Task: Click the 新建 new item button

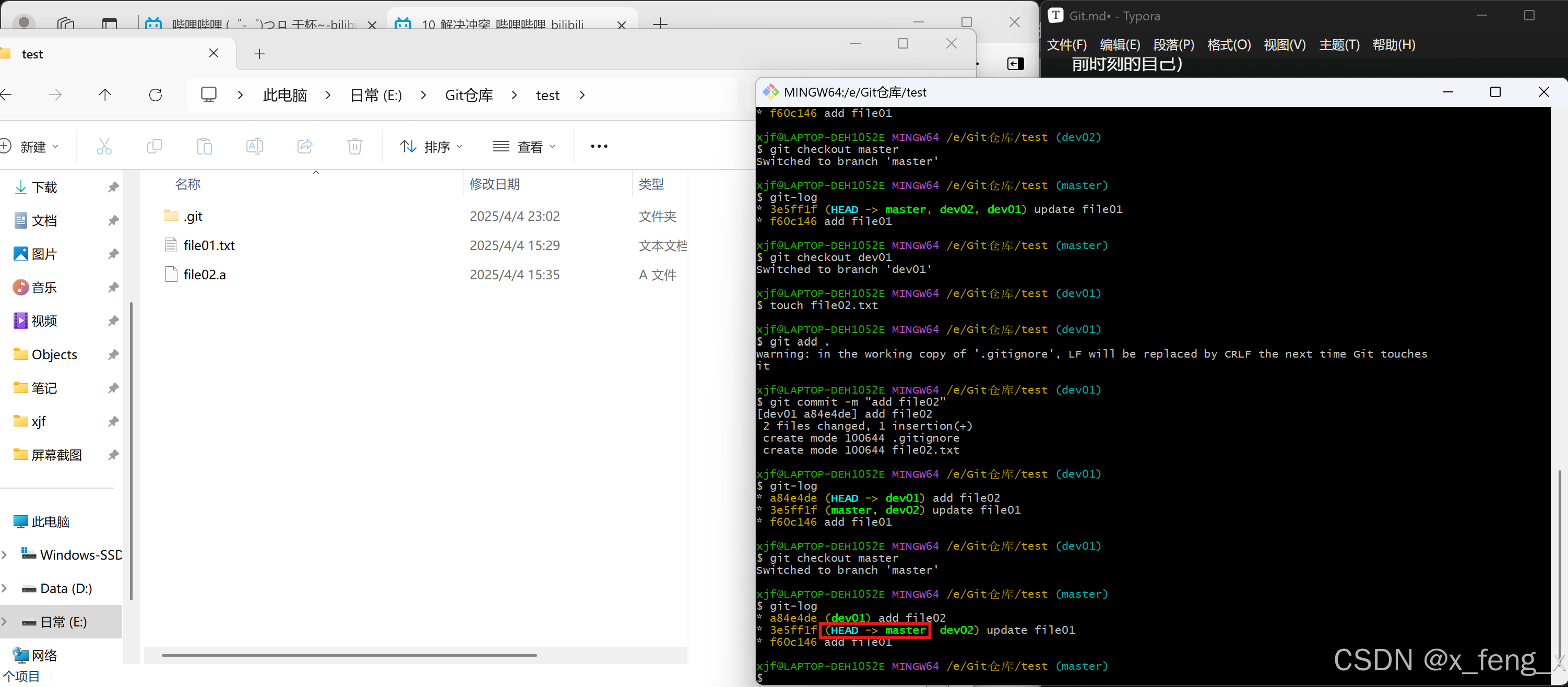Action: click(x=30, y=147)
